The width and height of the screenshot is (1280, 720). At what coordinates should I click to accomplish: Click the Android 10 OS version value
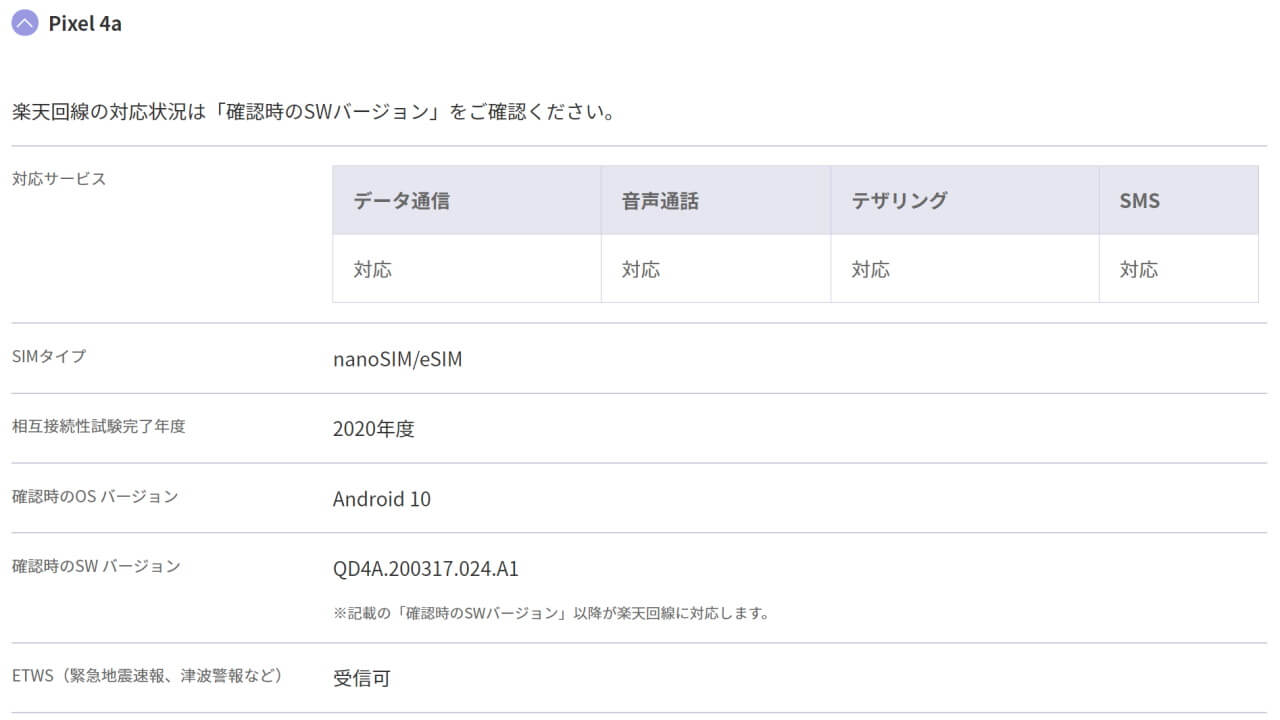coord(381,499)
